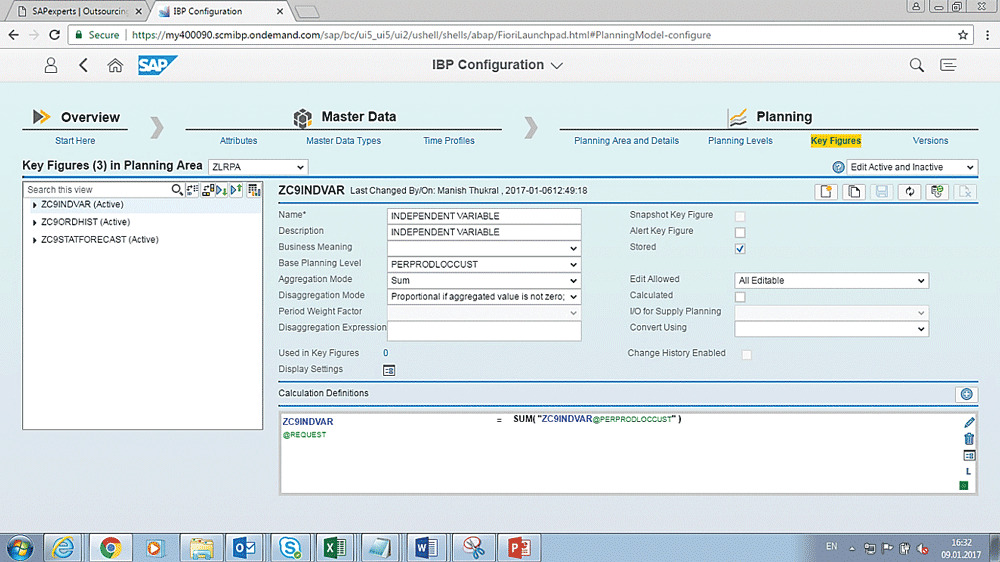Click Search this view field
The image size is (1000, 562).
(98, 189)
